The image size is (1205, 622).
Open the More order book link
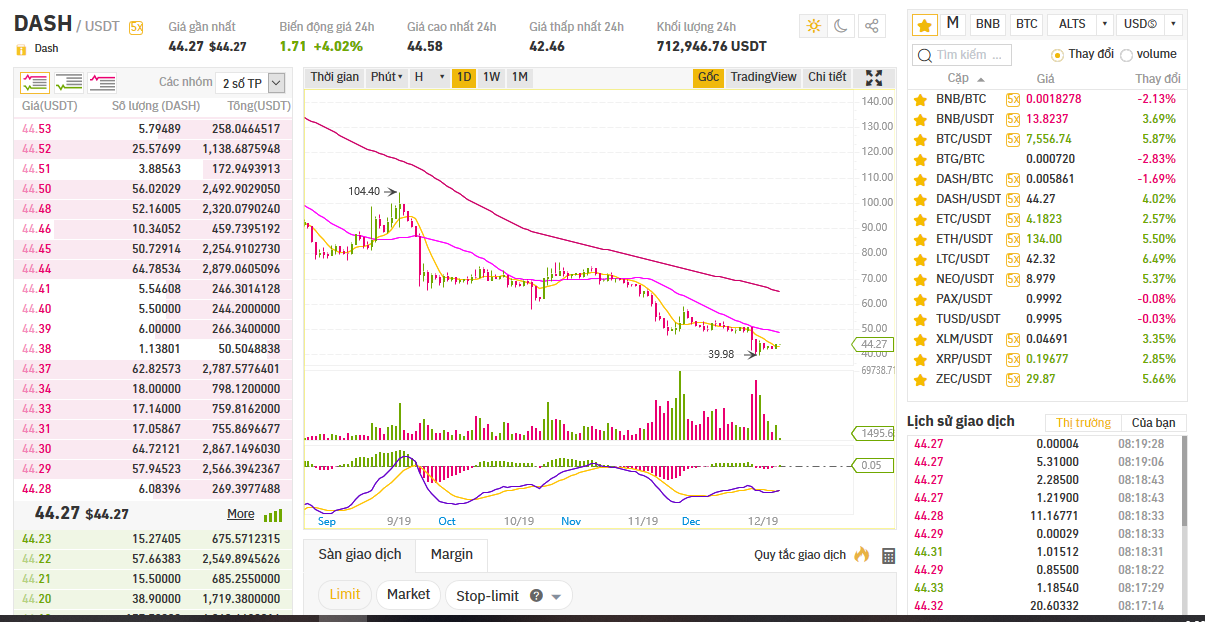(x=241, y=514)
